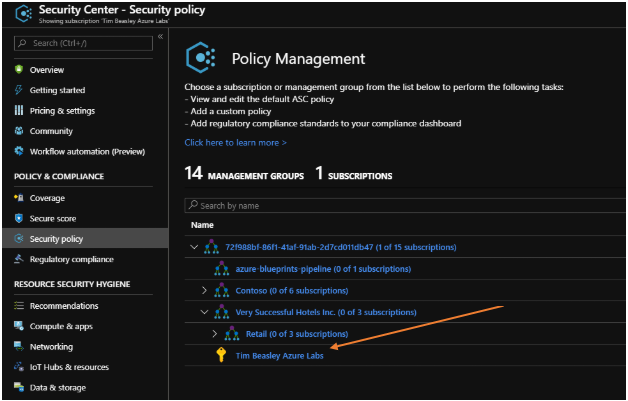Click the yellow key subscription icon
Image resolution: width=628 pixels, height=401 pixels.
221,355
